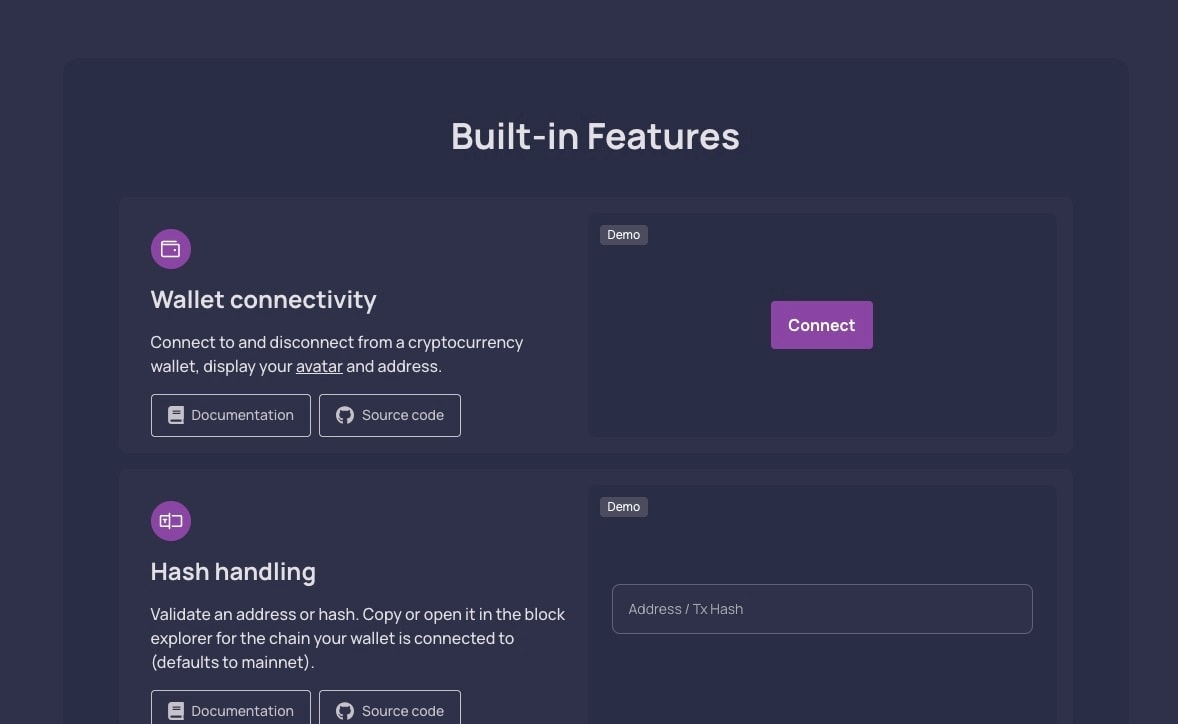
Task: Click the Demo badge in the Hash handling panel
Action: (623, 506)
